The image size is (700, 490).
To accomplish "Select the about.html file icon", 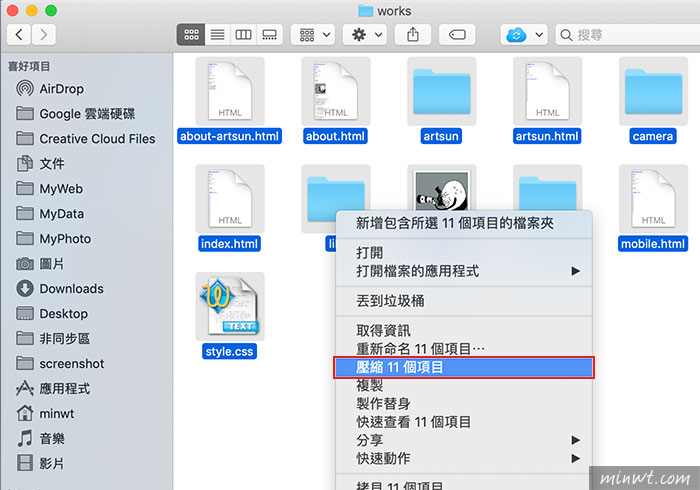I will coord(336,91).
